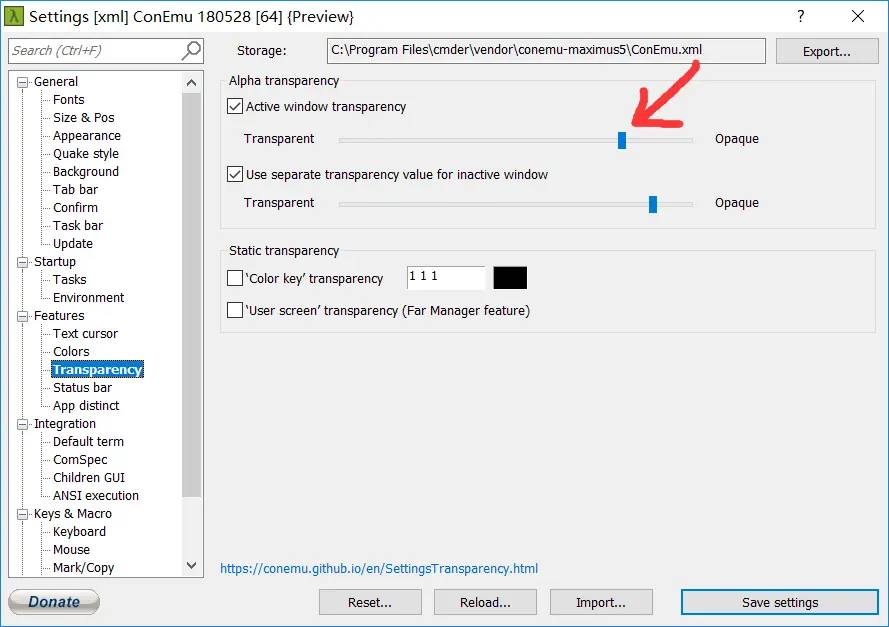Enable 'Color key' transparency checkbox
The image size is (889, 627).
[x=235, y=278]
